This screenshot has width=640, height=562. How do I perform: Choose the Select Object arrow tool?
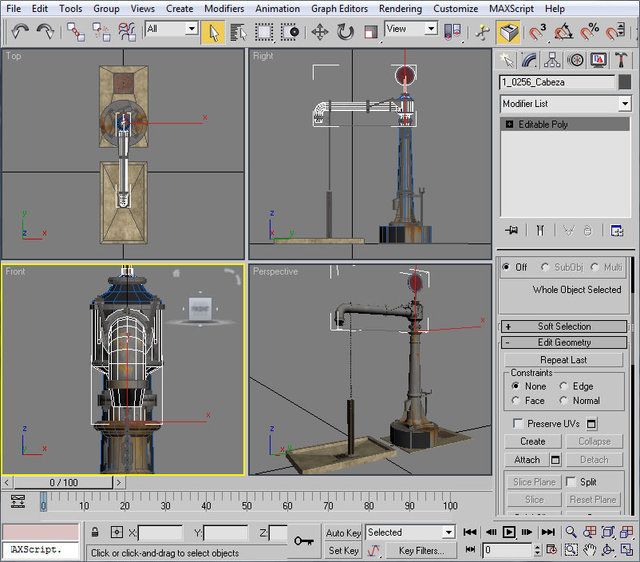click(x=213, y=32)
